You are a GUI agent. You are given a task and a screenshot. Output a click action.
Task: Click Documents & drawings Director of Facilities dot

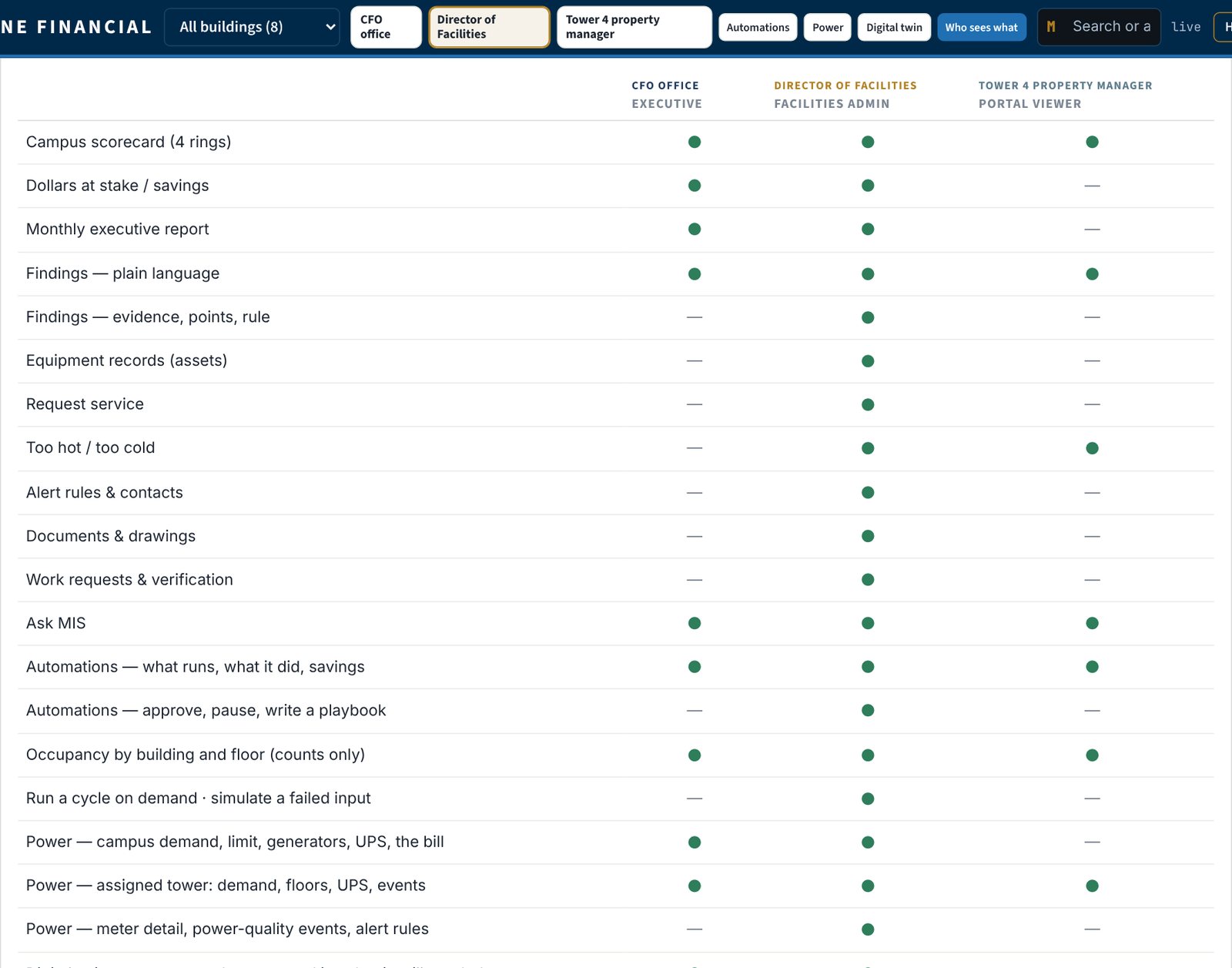click(x=868, y=536)
